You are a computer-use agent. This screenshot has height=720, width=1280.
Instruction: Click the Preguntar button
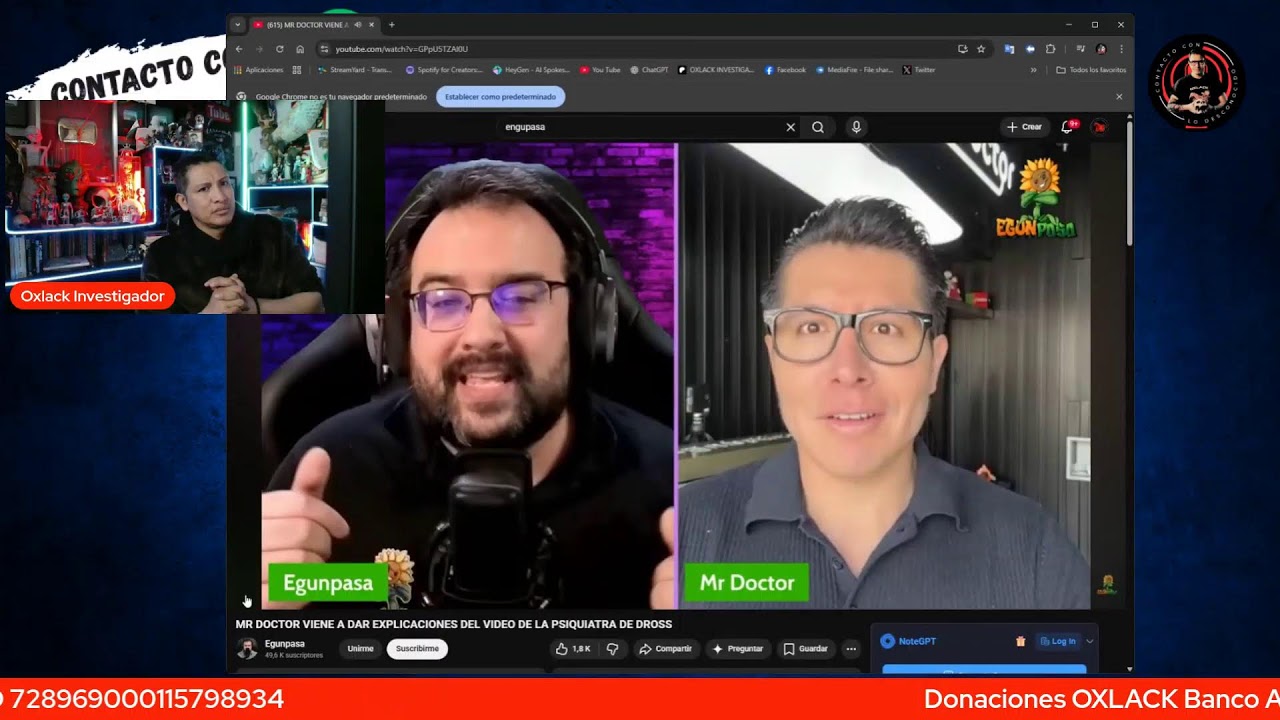click(x=737, y=649)
